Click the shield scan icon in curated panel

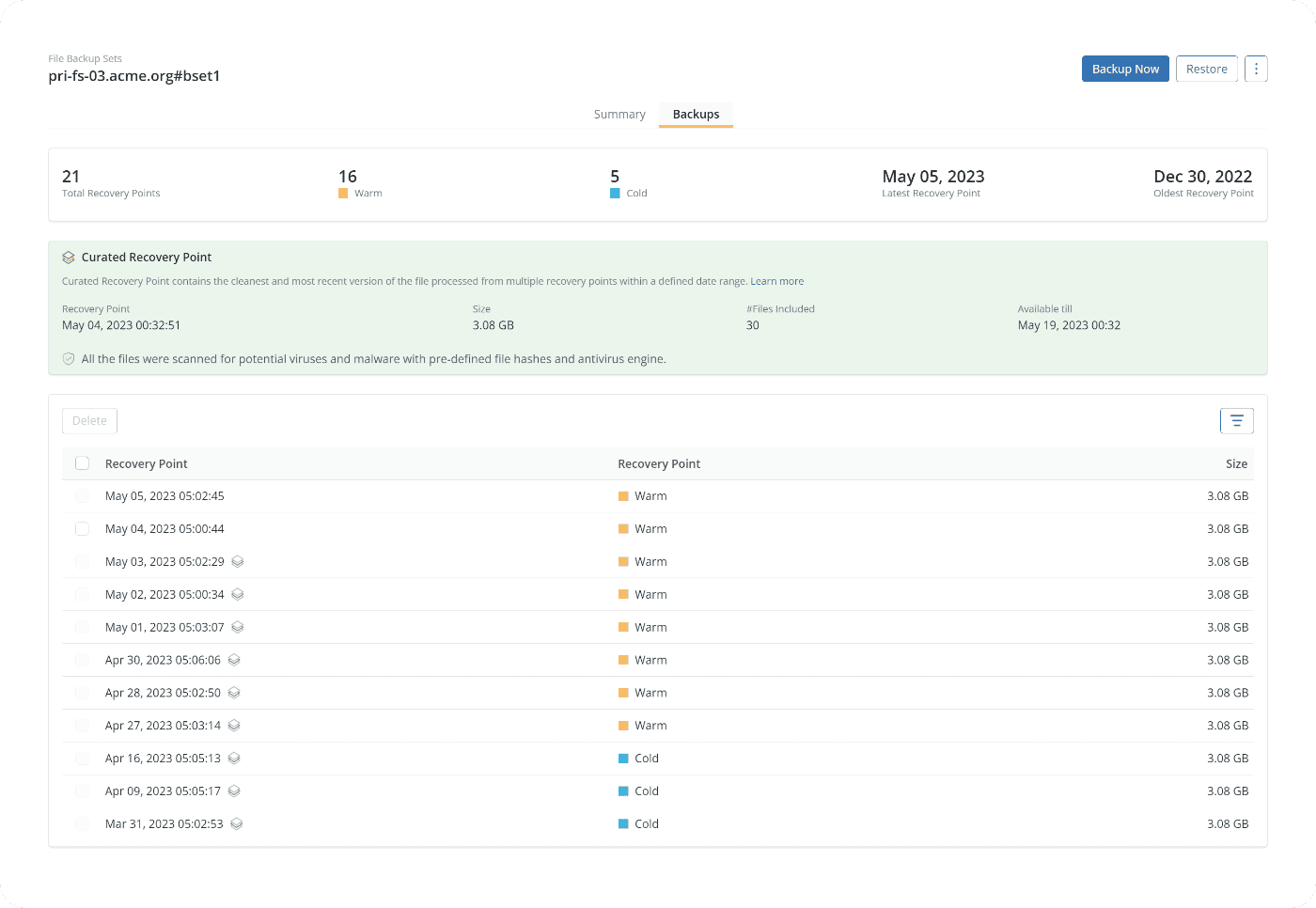pos(69,359)
